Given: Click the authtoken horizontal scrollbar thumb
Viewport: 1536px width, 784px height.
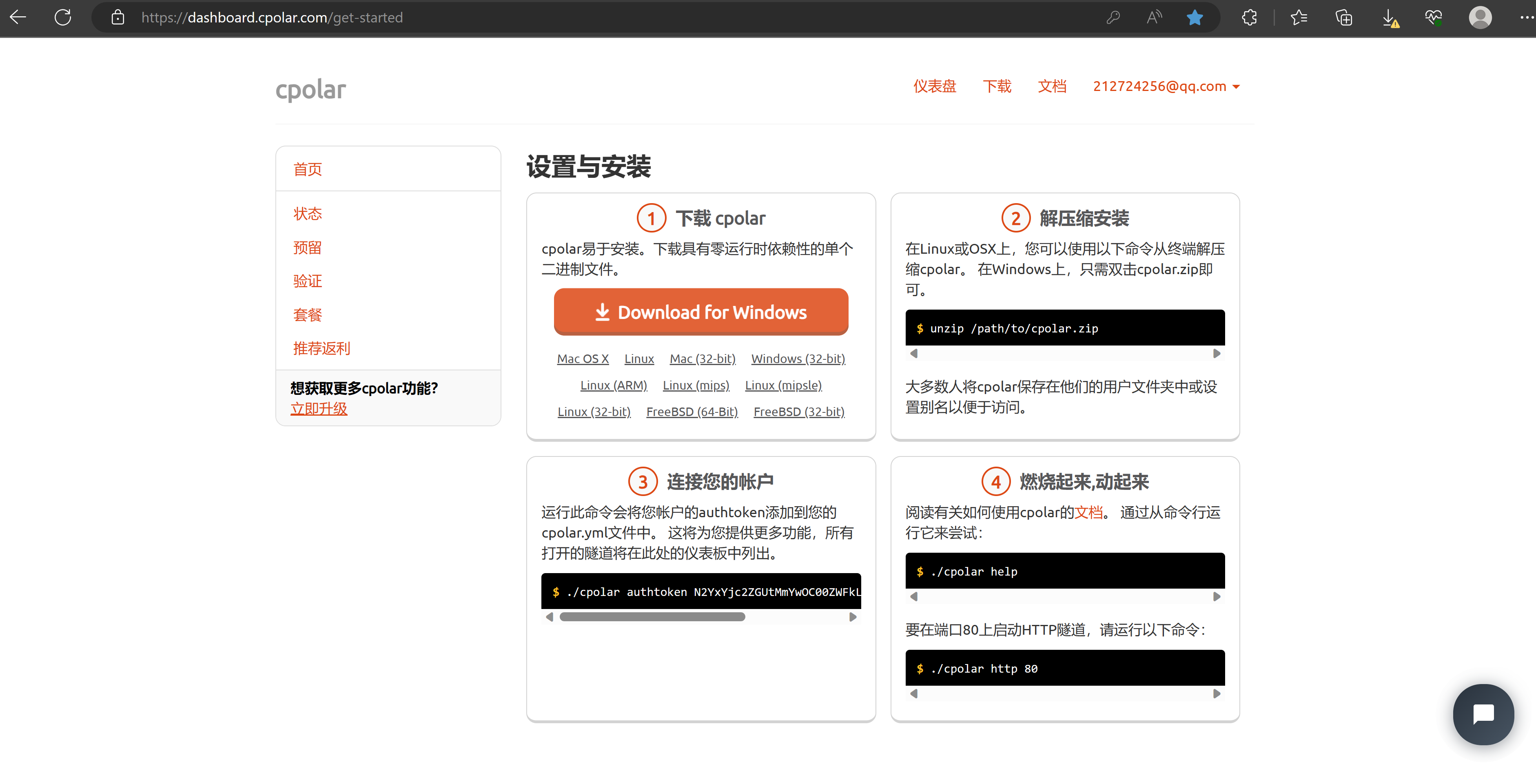Looking at the screenshot, I should tap(652, 616).
